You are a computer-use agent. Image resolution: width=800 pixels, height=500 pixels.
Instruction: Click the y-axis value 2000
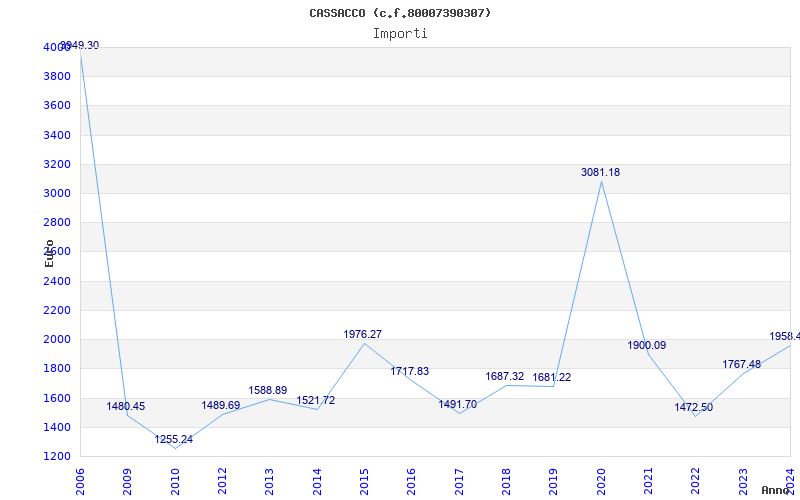tap(57, 339)
